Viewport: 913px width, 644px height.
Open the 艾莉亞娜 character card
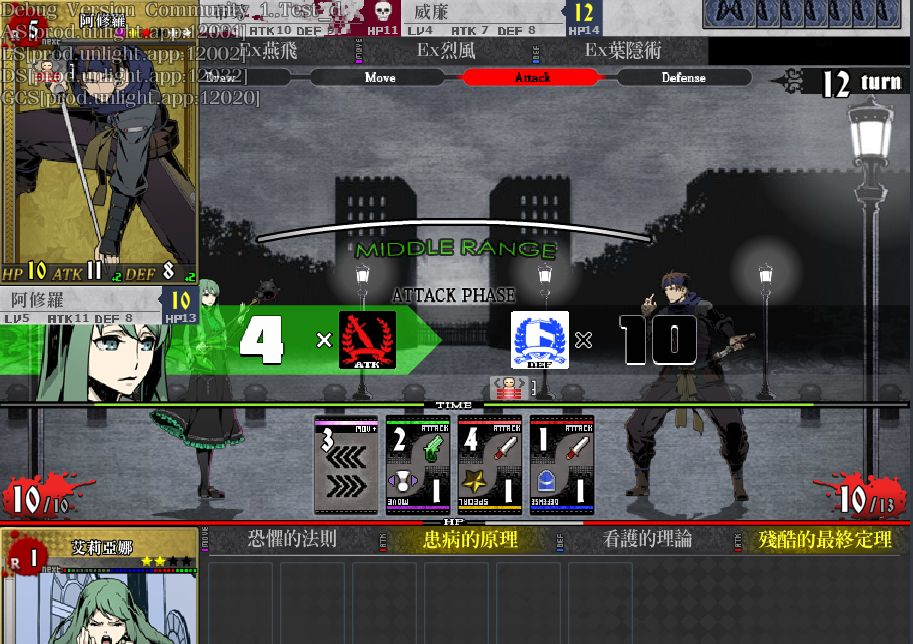click(100, 586)
